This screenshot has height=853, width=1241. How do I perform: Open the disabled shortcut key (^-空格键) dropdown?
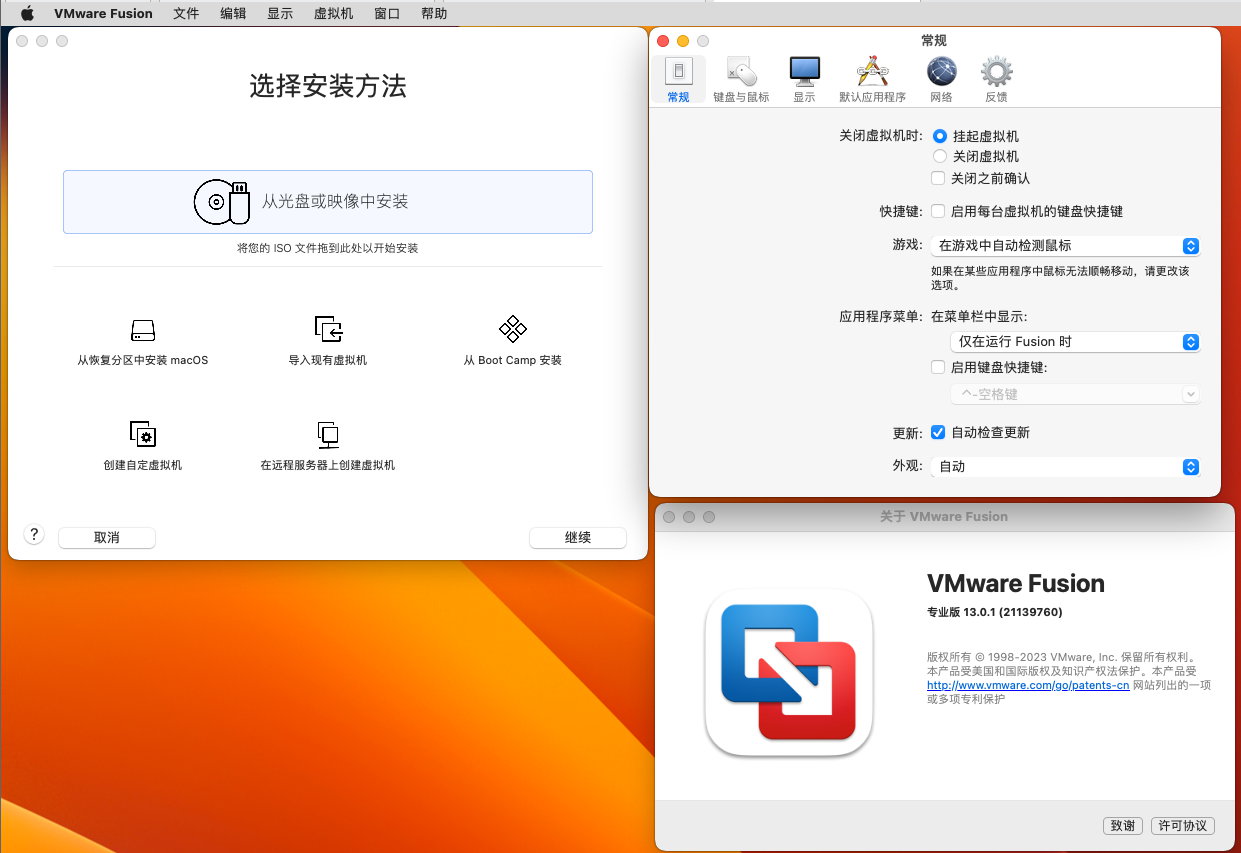pyautogui.click(x=1075, y=394)
